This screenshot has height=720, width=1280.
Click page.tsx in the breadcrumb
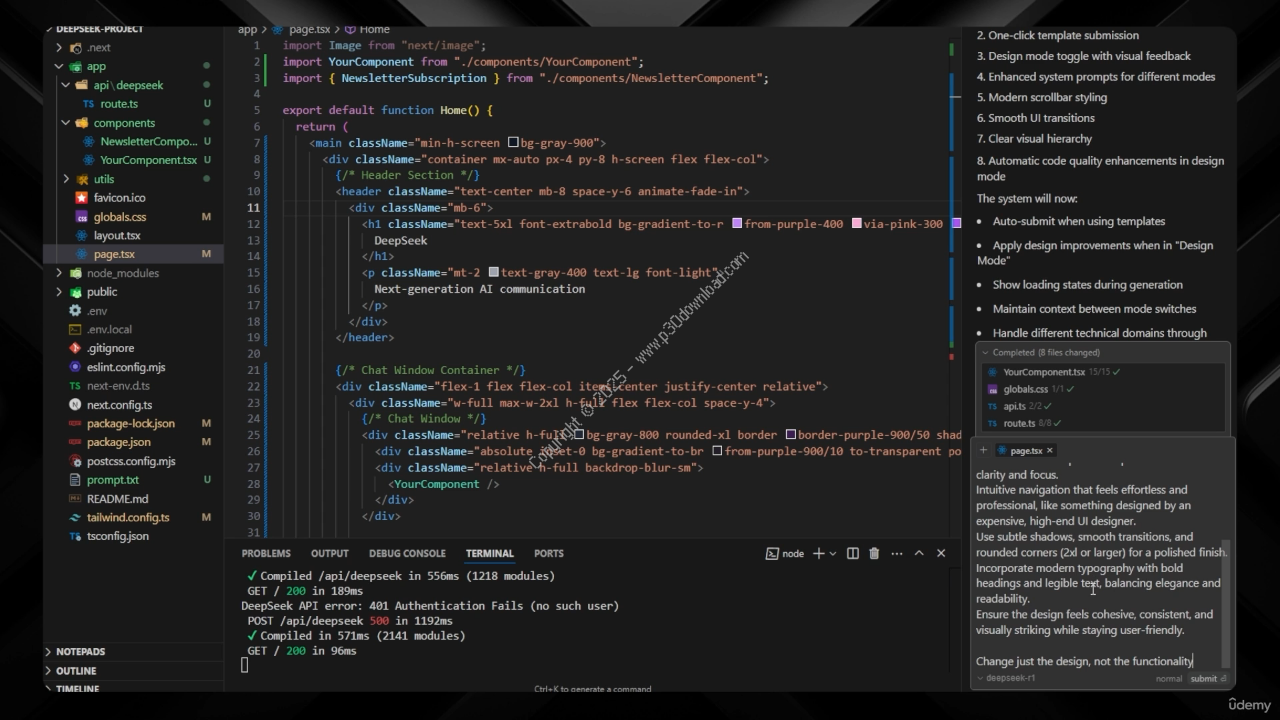click(309, 29)
